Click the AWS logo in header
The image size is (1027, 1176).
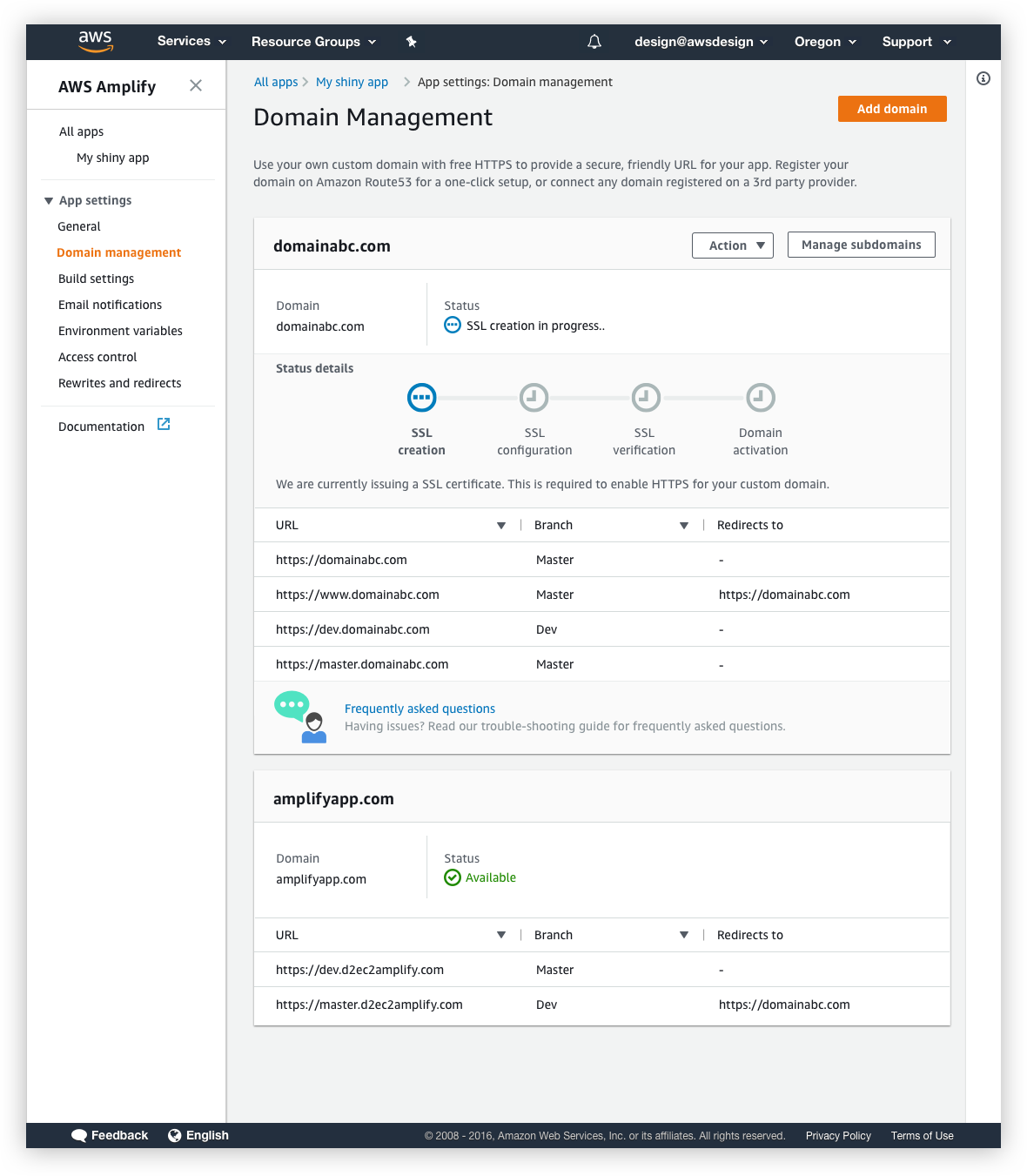pos(96,41)
